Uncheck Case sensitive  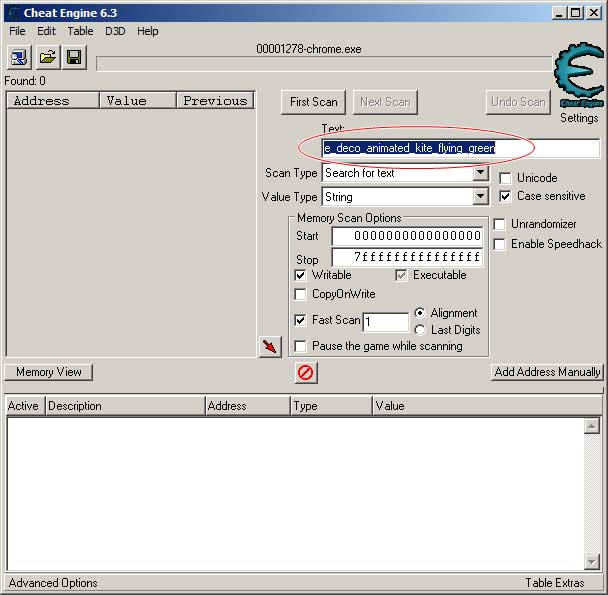tap(505, 196)
